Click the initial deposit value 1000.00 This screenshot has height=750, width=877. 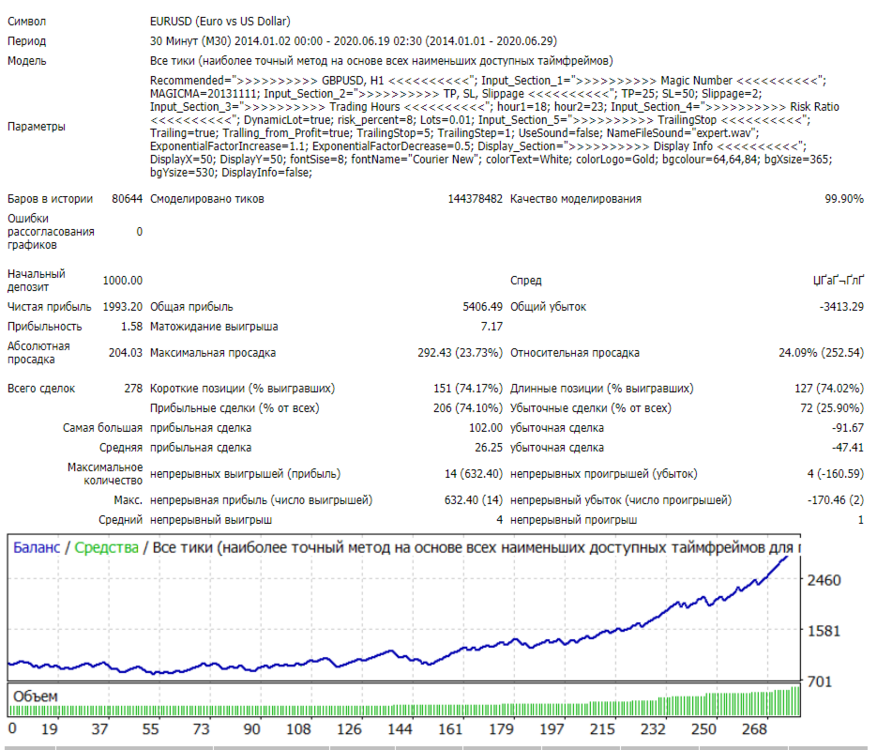(122, 280)
